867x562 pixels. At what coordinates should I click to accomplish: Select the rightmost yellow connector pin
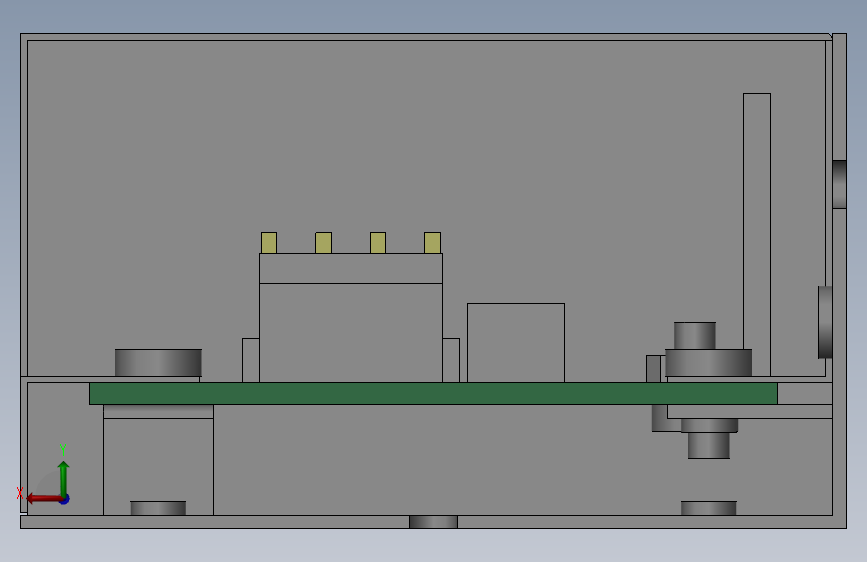tap(432, 243)
